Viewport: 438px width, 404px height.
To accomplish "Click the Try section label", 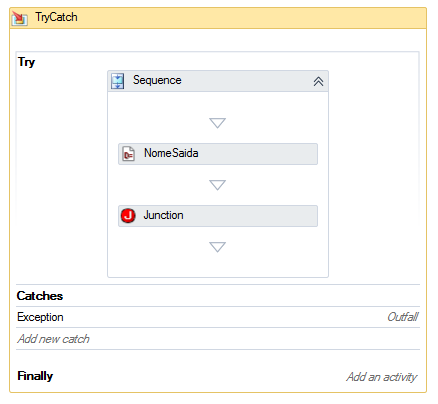I will coord(26,62).
